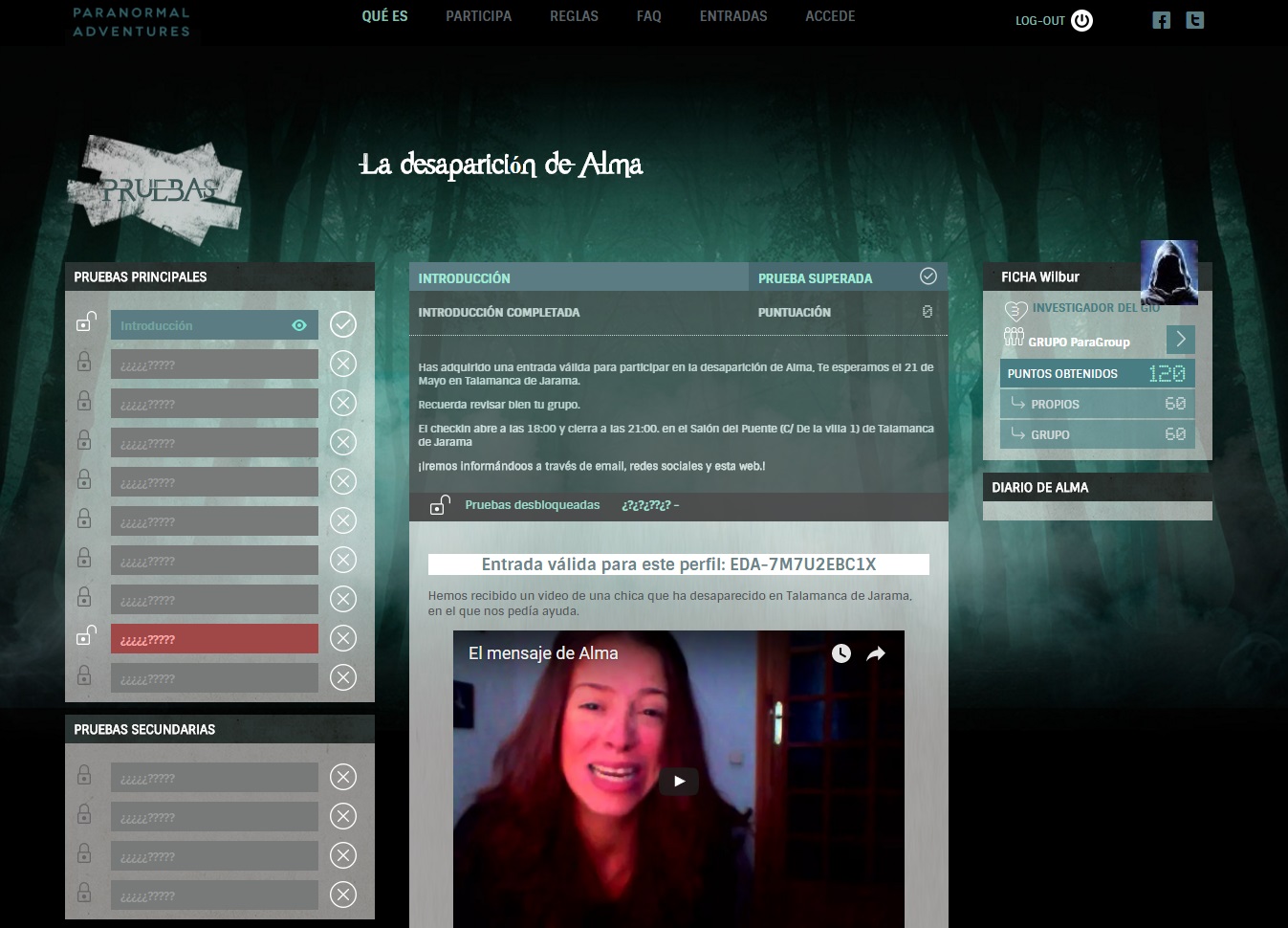This screenshot has height=928, width=1288.
Task: Click the watch later clock icon
Action: click(x=841, y=653)
